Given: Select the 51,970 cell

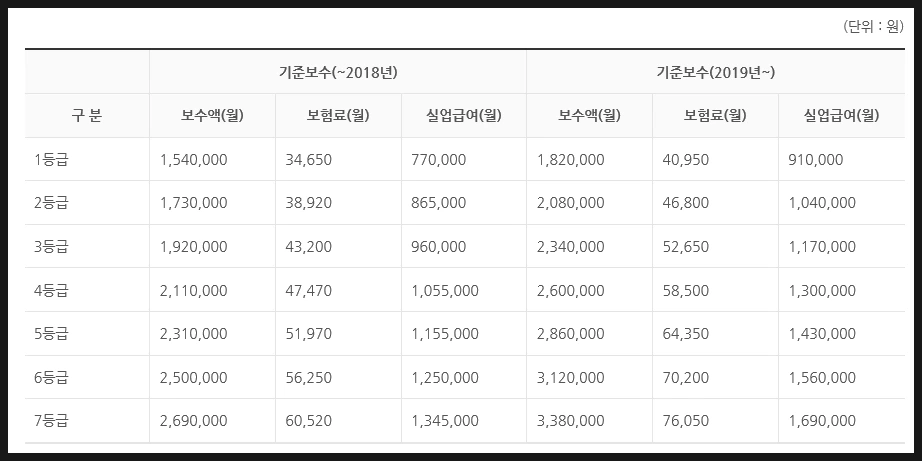Looking at the screenshot, I should coord(338,333).
